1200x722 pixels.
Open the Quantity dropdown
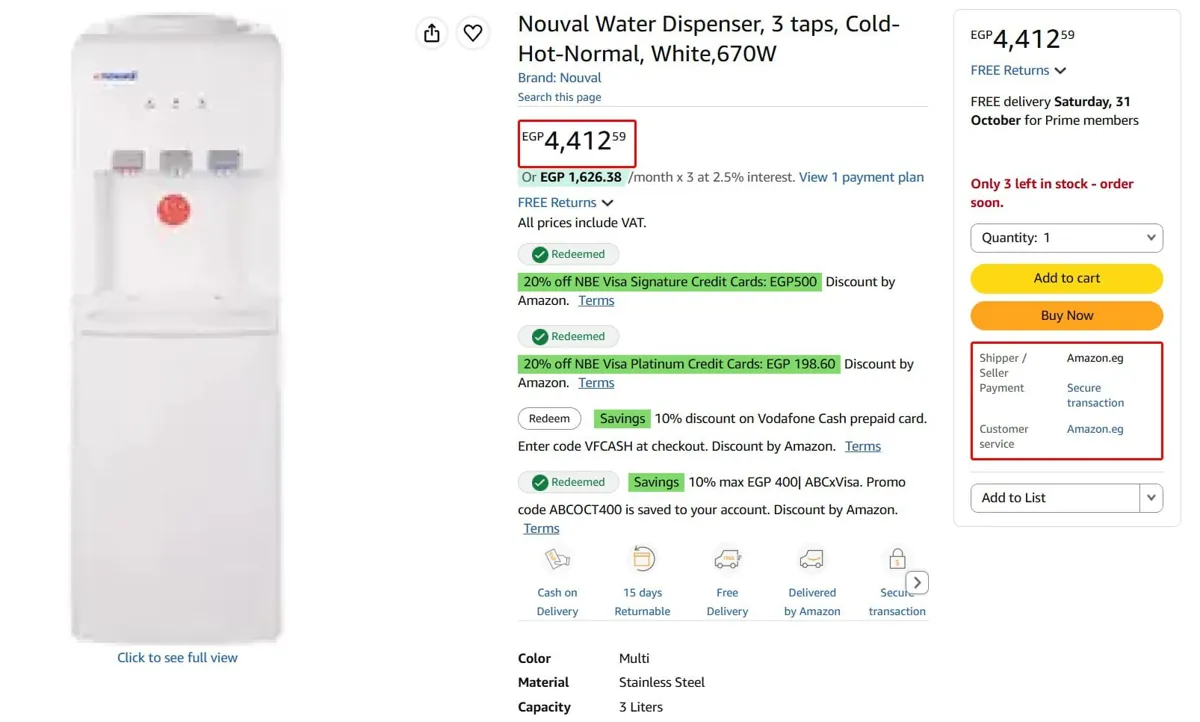point(1067,238)
